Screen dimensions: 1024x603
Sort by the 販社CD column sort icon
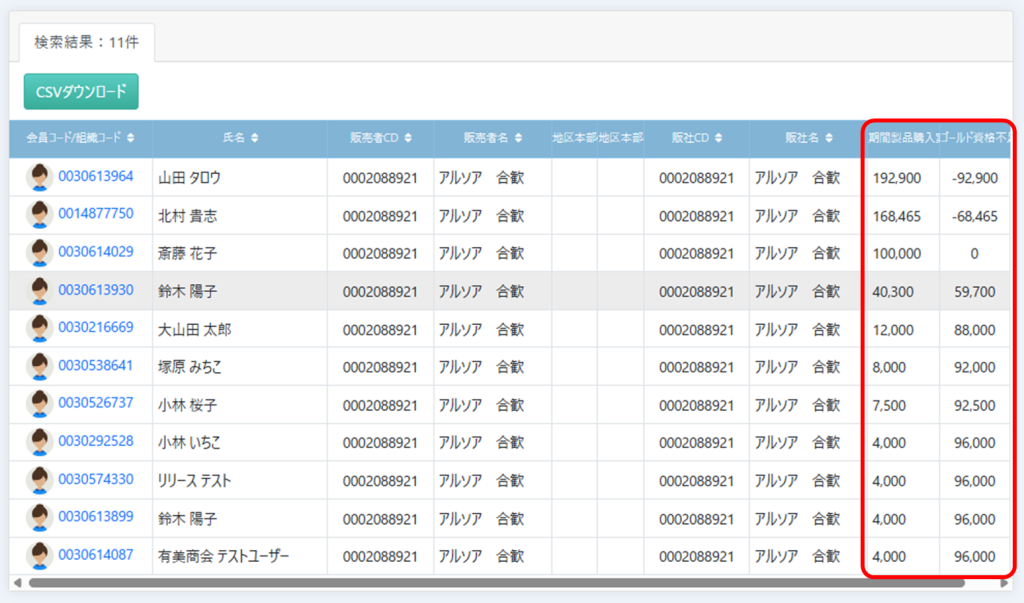pyautogui.click(x=718, y=138)
